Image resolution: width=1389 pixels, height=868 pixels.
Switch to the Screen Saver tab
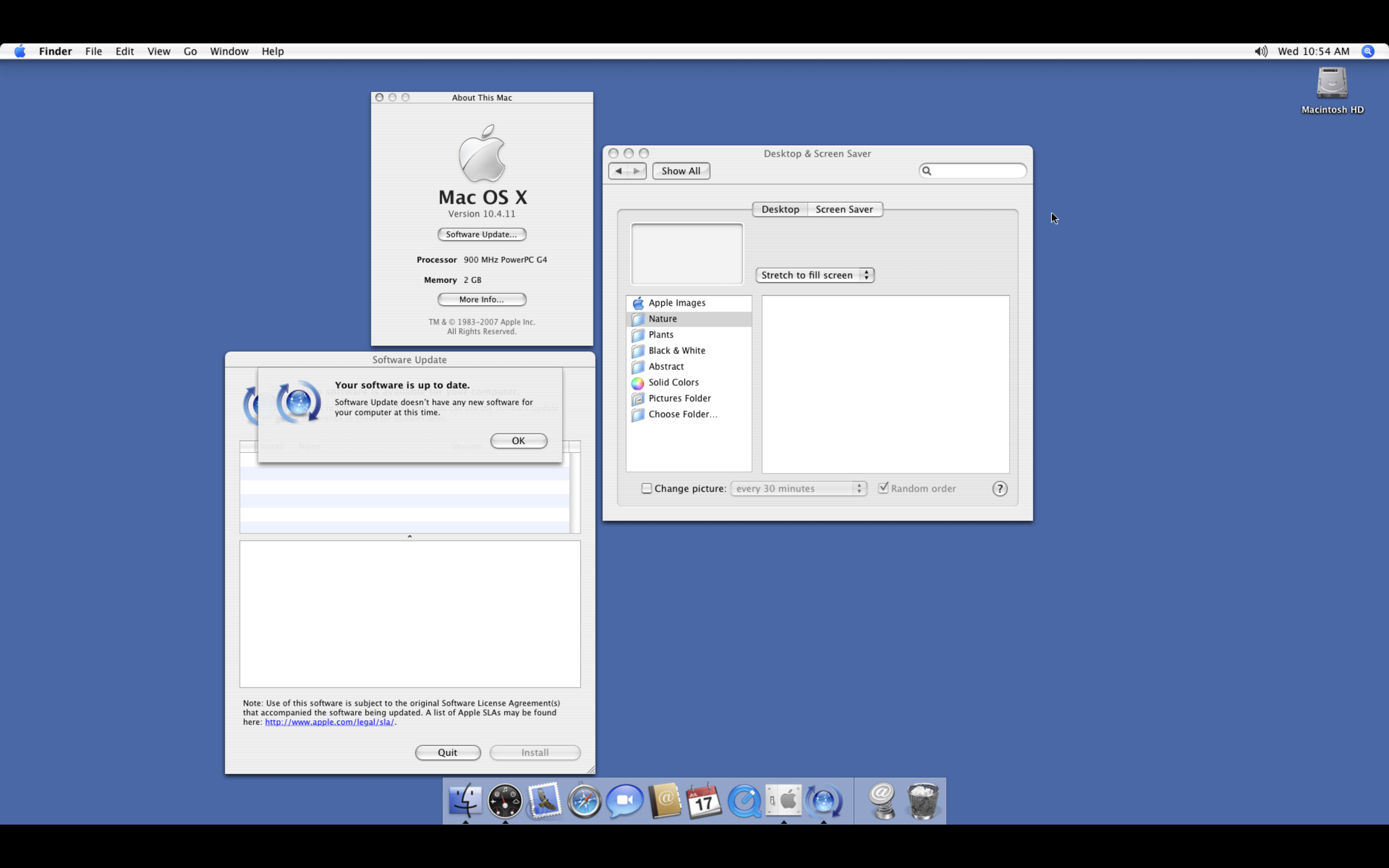coord(844,209)
